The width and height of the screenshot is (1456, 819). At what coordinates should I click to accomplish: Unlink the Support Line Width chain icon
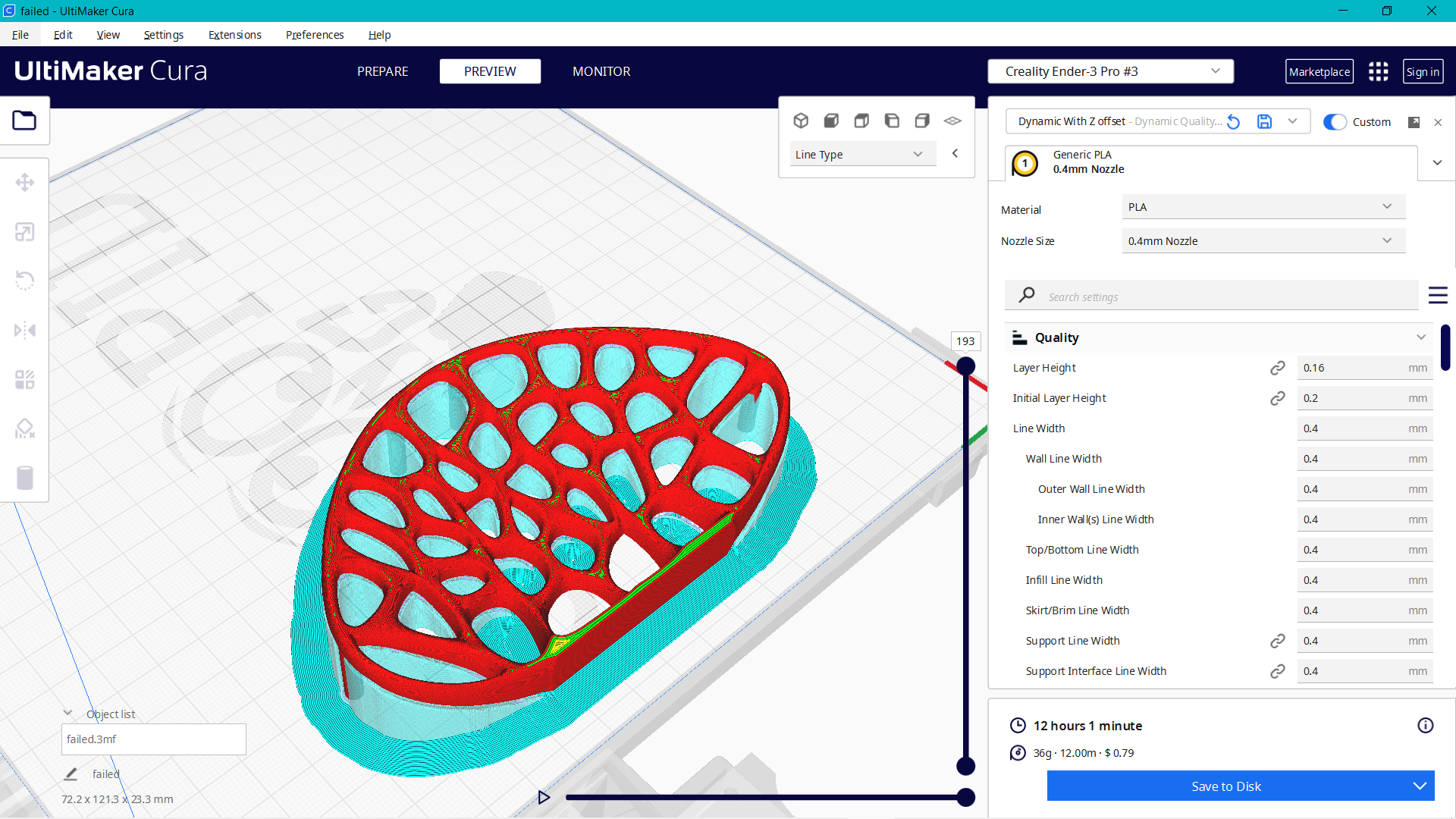tap(1278, 641)
